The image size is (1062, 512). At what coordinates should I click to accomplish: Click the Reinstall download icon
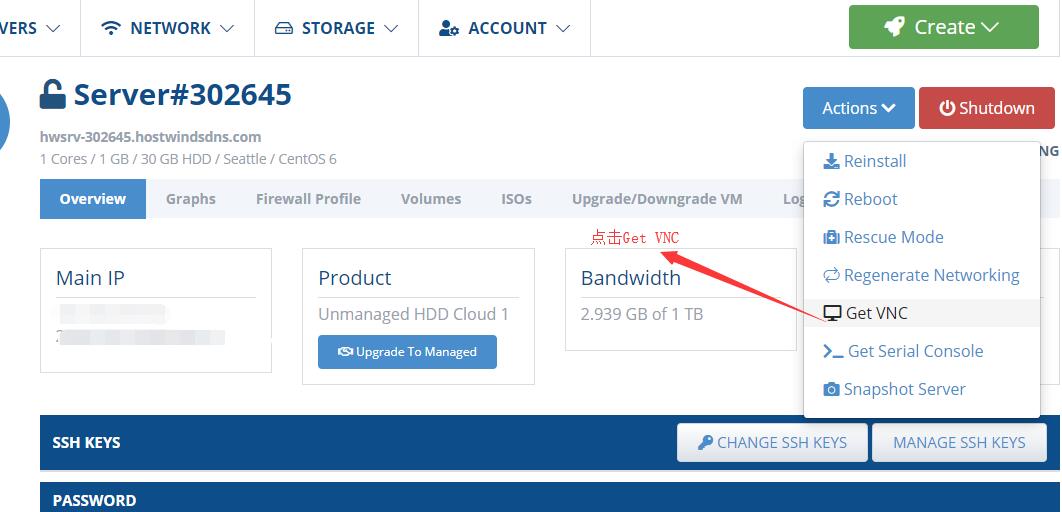pos(831,161)
